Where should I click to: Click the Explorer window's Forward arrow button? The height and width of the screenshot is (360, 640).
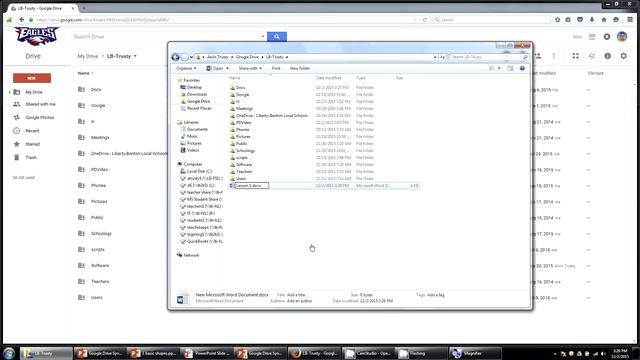[x=184, y=57]
